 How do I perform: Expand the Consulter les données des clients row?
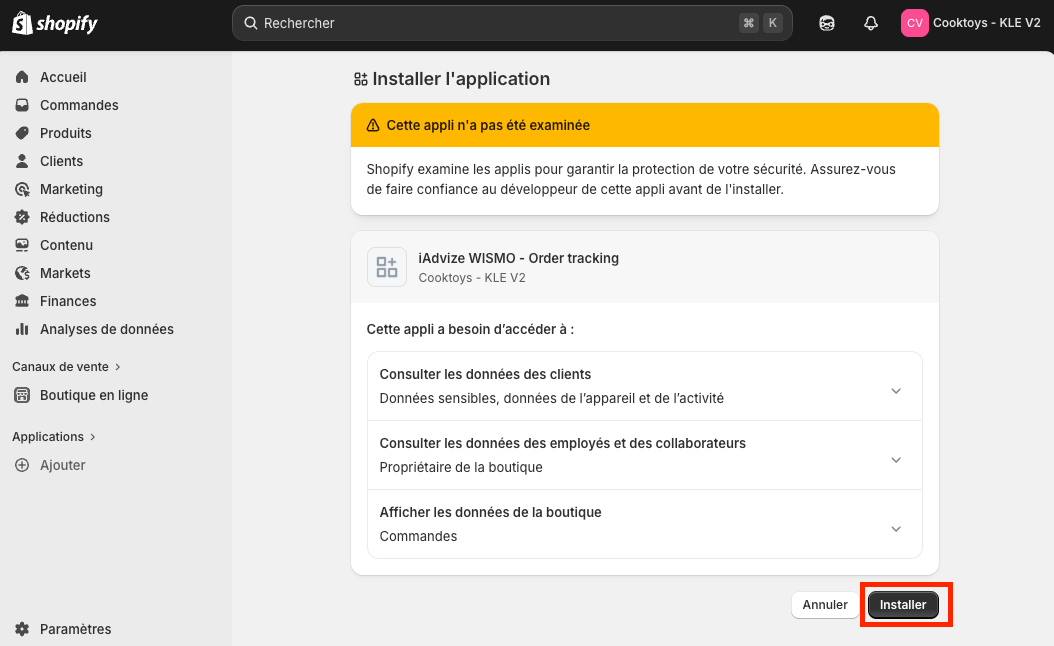pyautogui.click(x=896, y=391)
